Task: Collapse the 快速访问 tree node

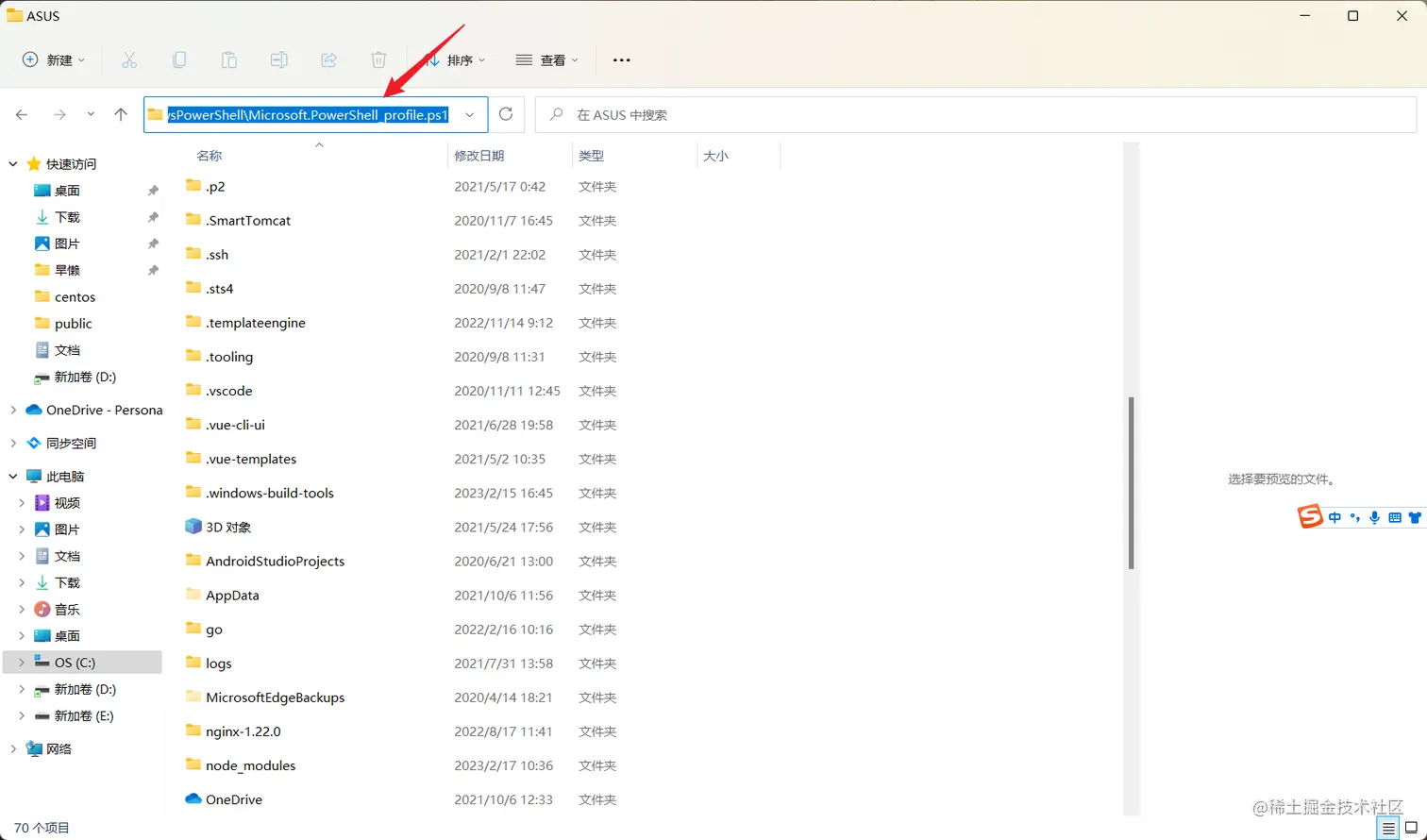Action: click(x=13, y=164)
